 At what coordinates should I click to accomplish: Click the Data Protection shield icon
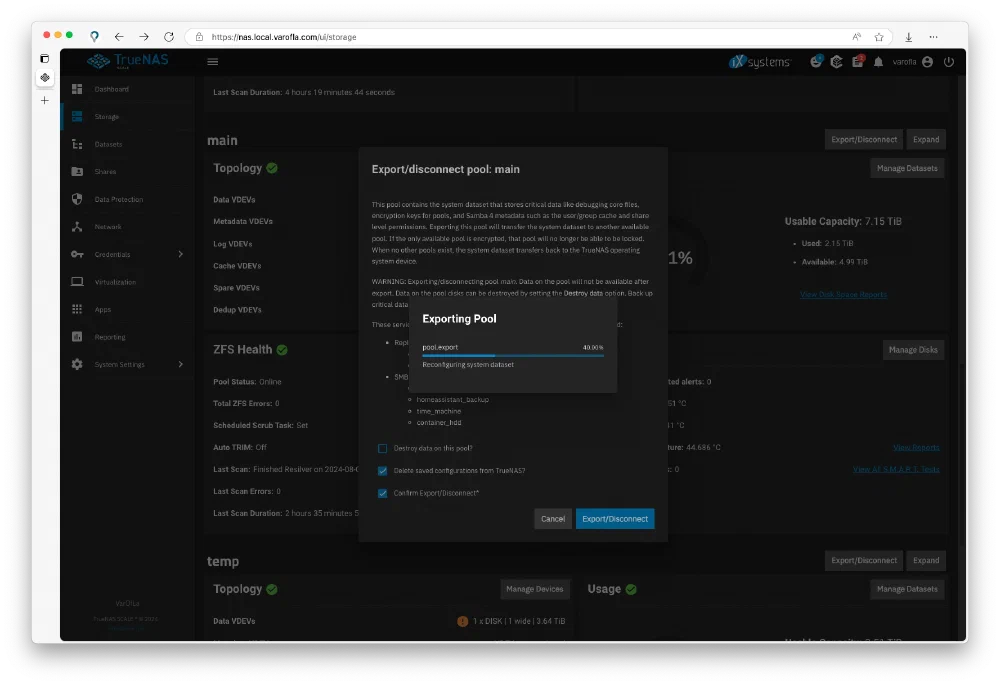click(77, 199)
